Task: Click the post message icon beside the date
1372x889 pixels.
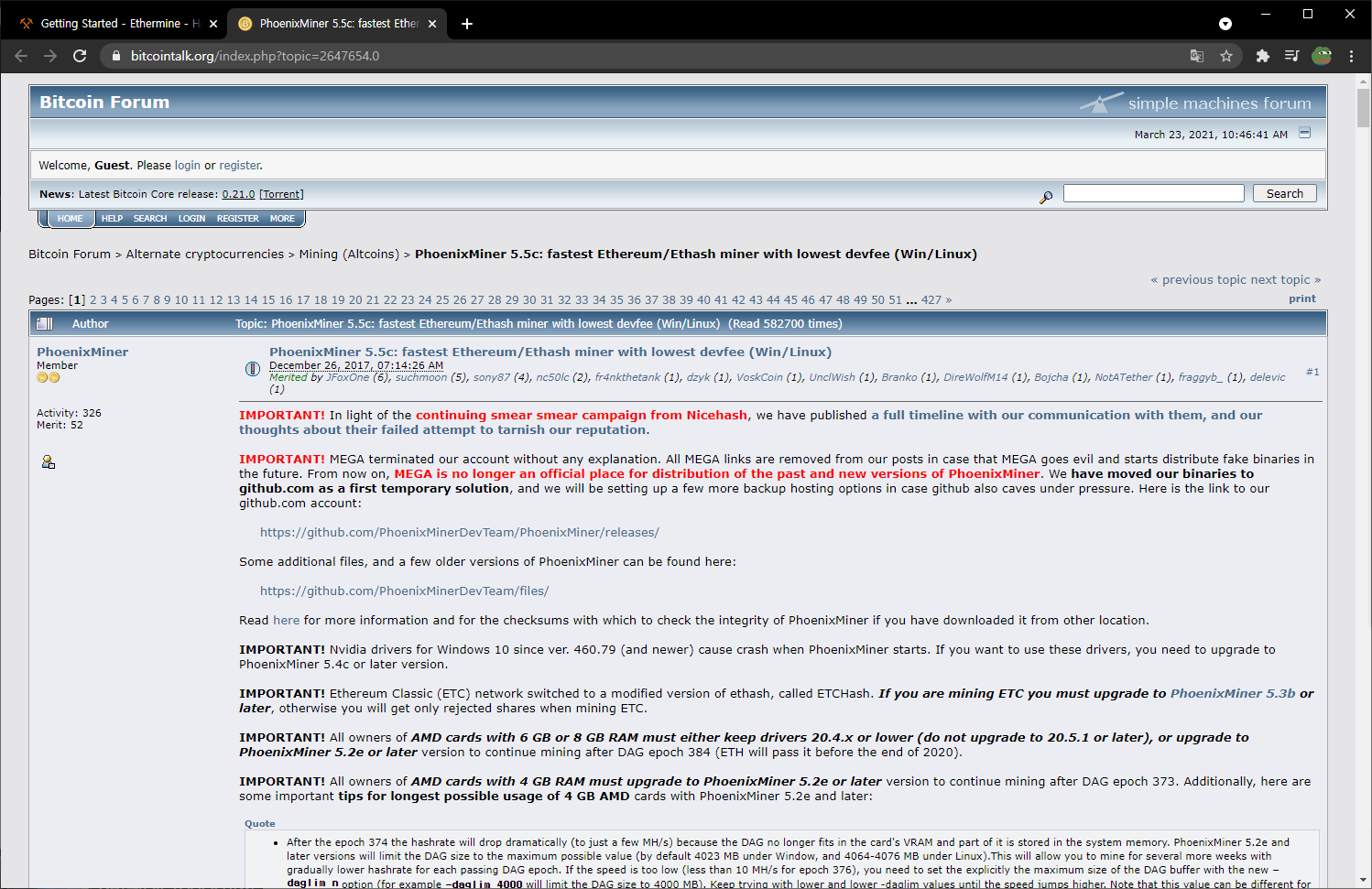Action: 253,369
